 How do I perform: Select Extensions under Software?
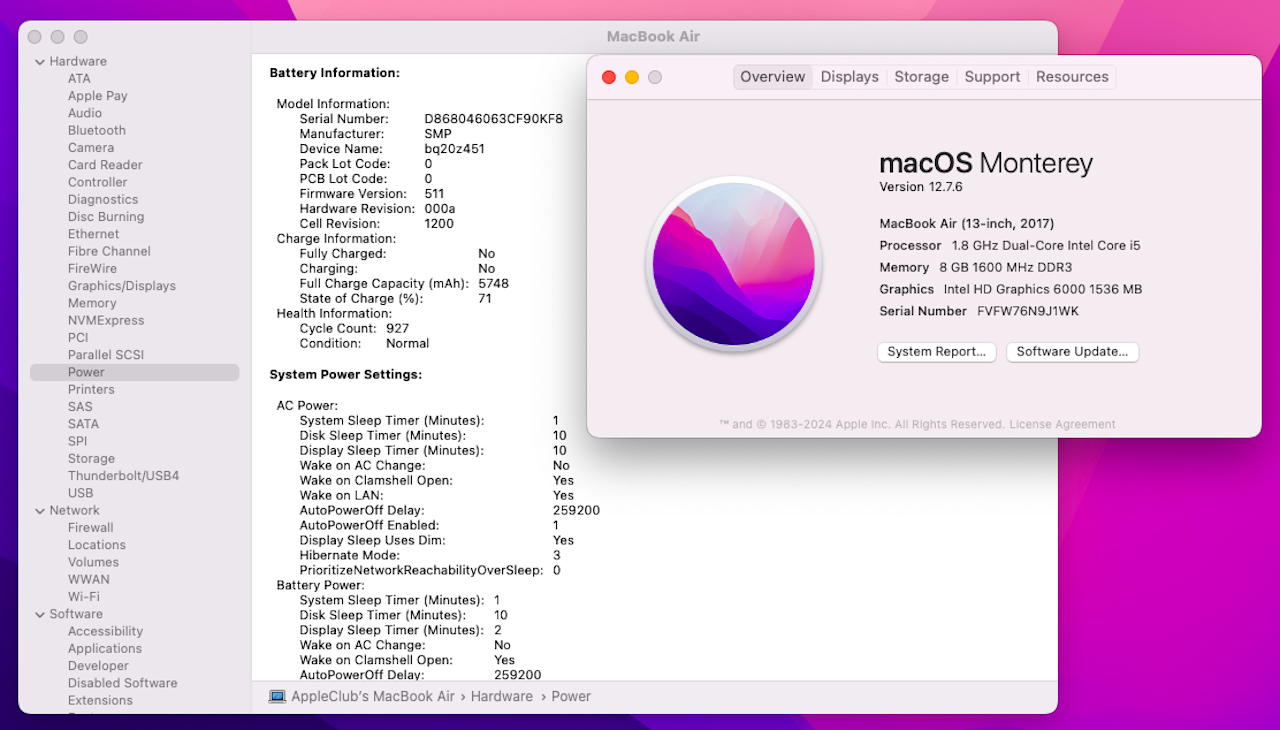[100, 700]
